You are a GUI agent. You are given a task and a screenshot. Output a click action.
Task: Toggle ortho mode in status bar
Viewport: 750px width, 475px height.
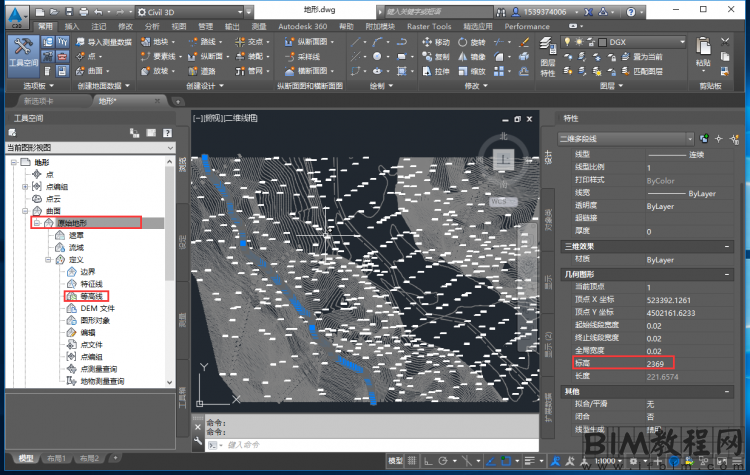click(428, 461)
